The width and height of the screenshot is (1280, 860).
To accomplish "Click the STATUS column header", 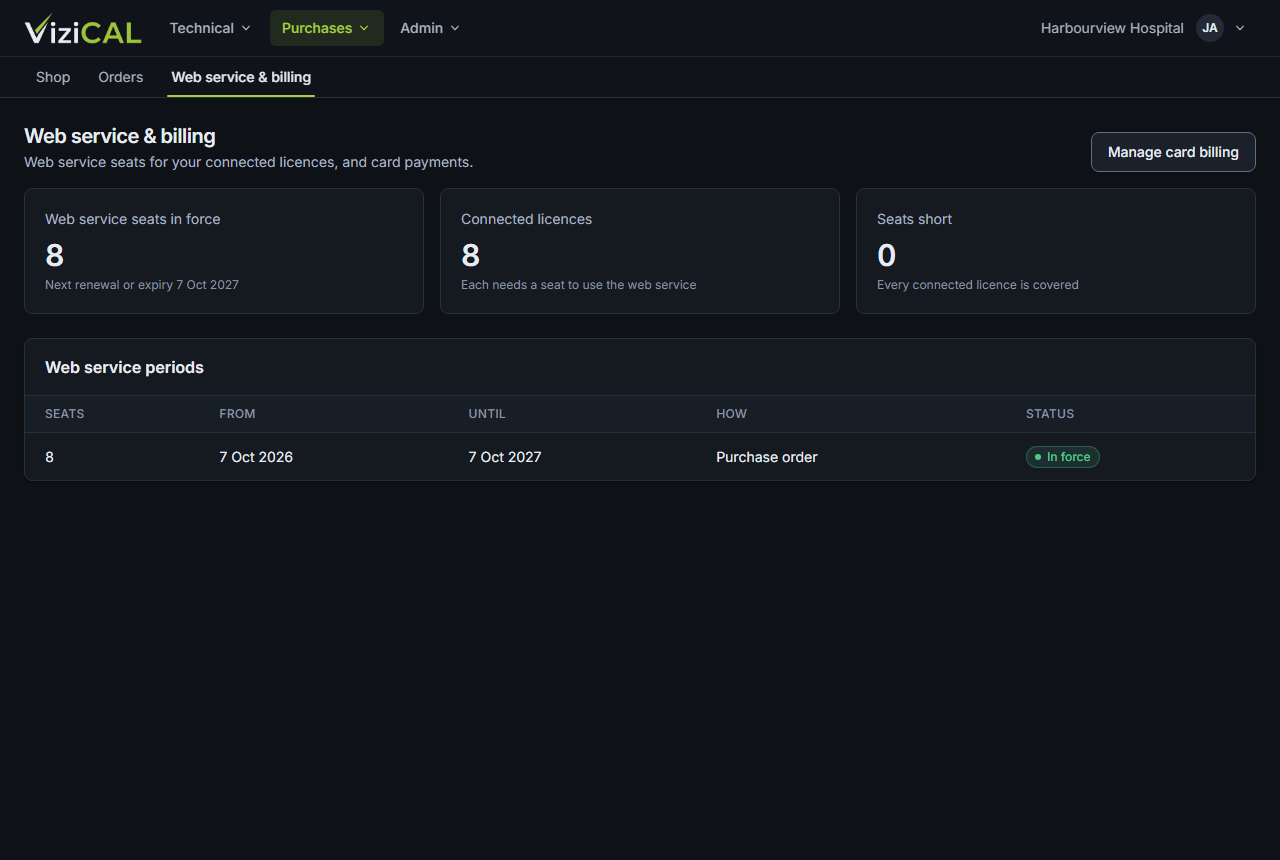I will tap(1050, 414).
